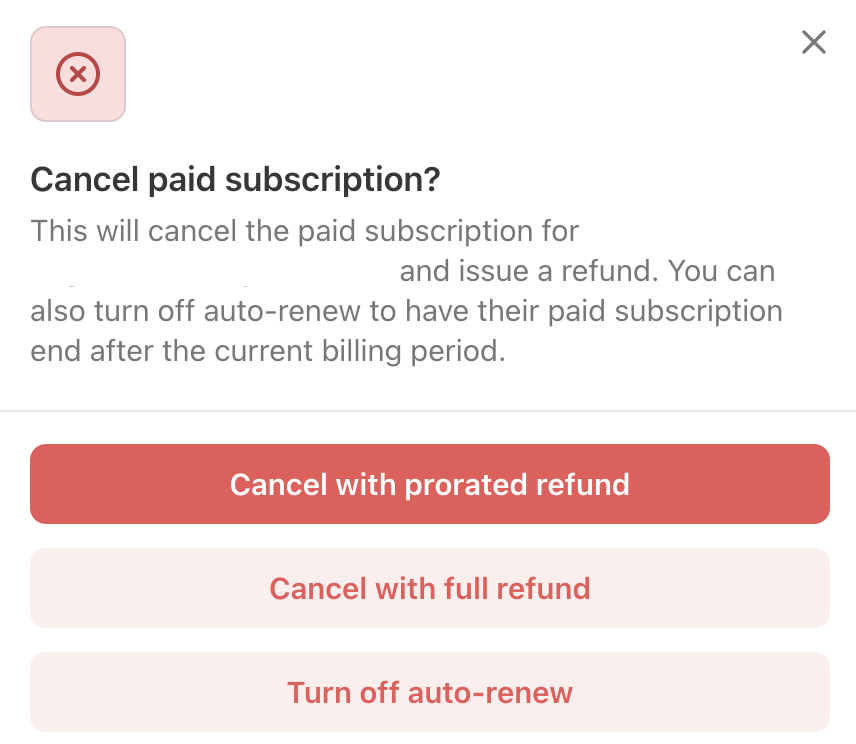This screenshot has width=856, height=744.
Task: Click the description paragraph about refund
Action: pos(407,290)
